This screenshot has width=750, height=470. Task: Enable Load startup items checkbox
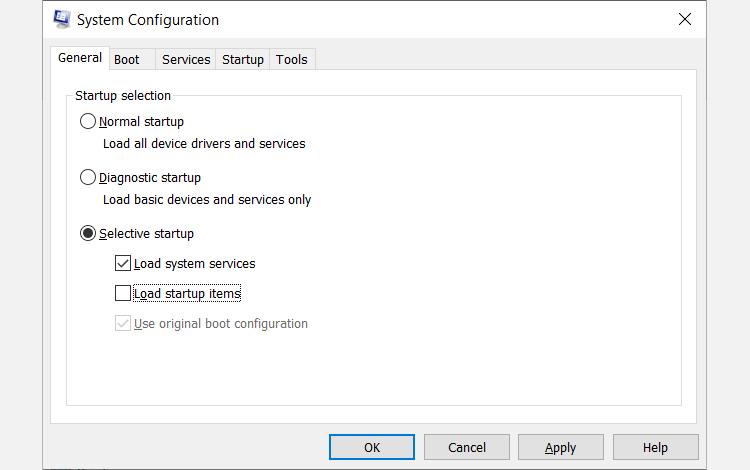(x=123, y=293)
